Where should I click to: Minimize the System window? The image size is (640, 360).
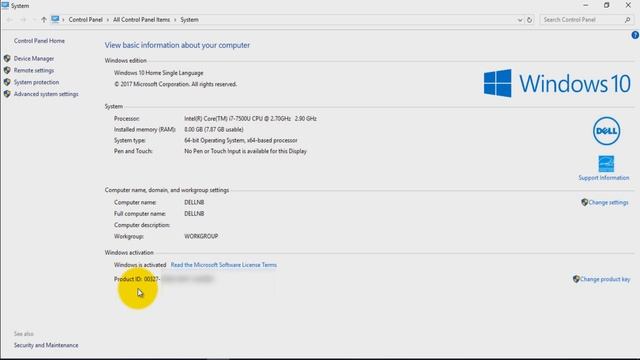pyautogui.click(x=586, y=5)
